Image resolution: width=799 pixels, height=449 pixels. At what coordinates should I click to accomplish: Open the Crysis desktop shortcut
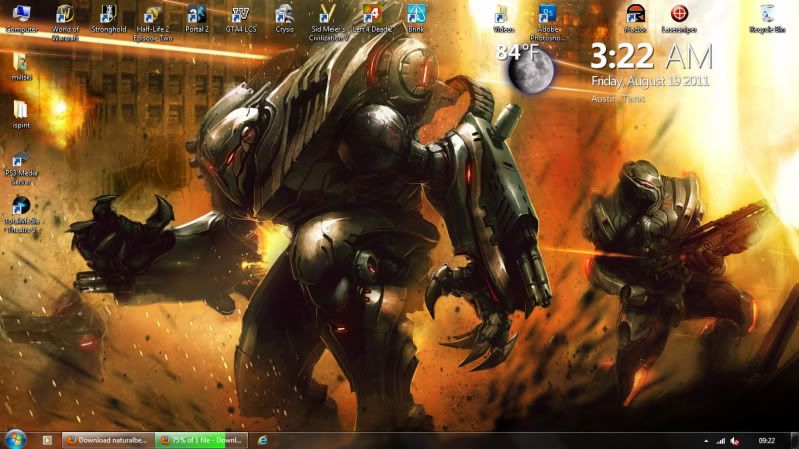284,19
